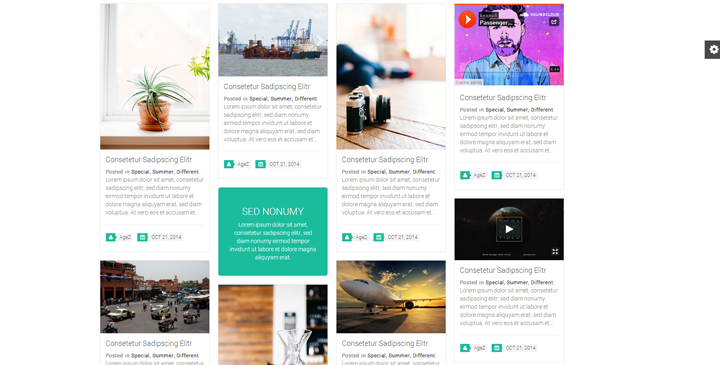720x365 pixels.
Task: Open post title below the street market photo
Action: tap(148, 343)
